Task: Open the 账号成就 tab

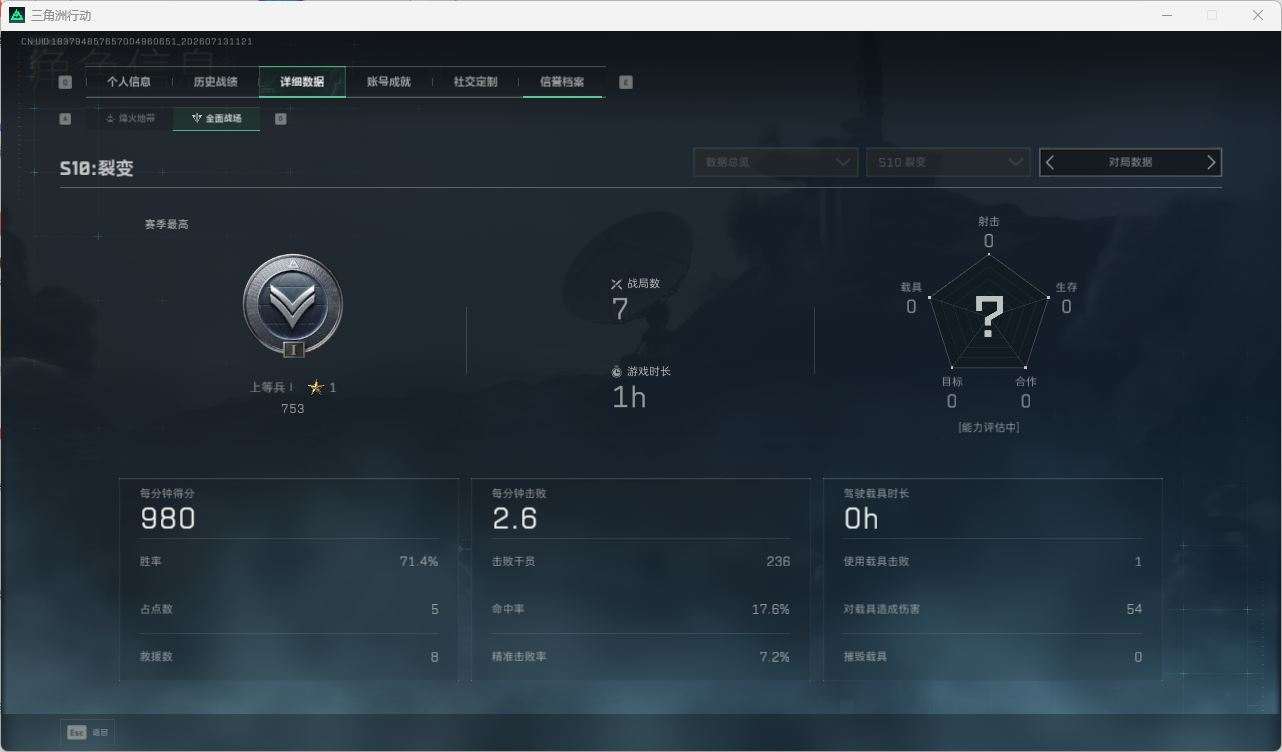Action: pos(389,82)
